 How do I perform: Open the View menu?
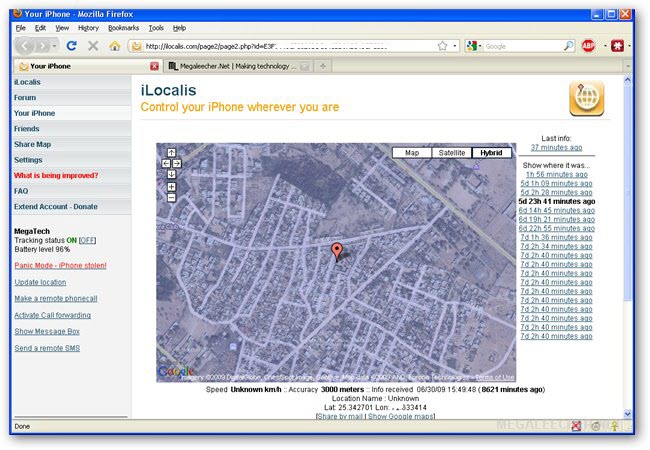pyautogui.click(x=62, y=28)
